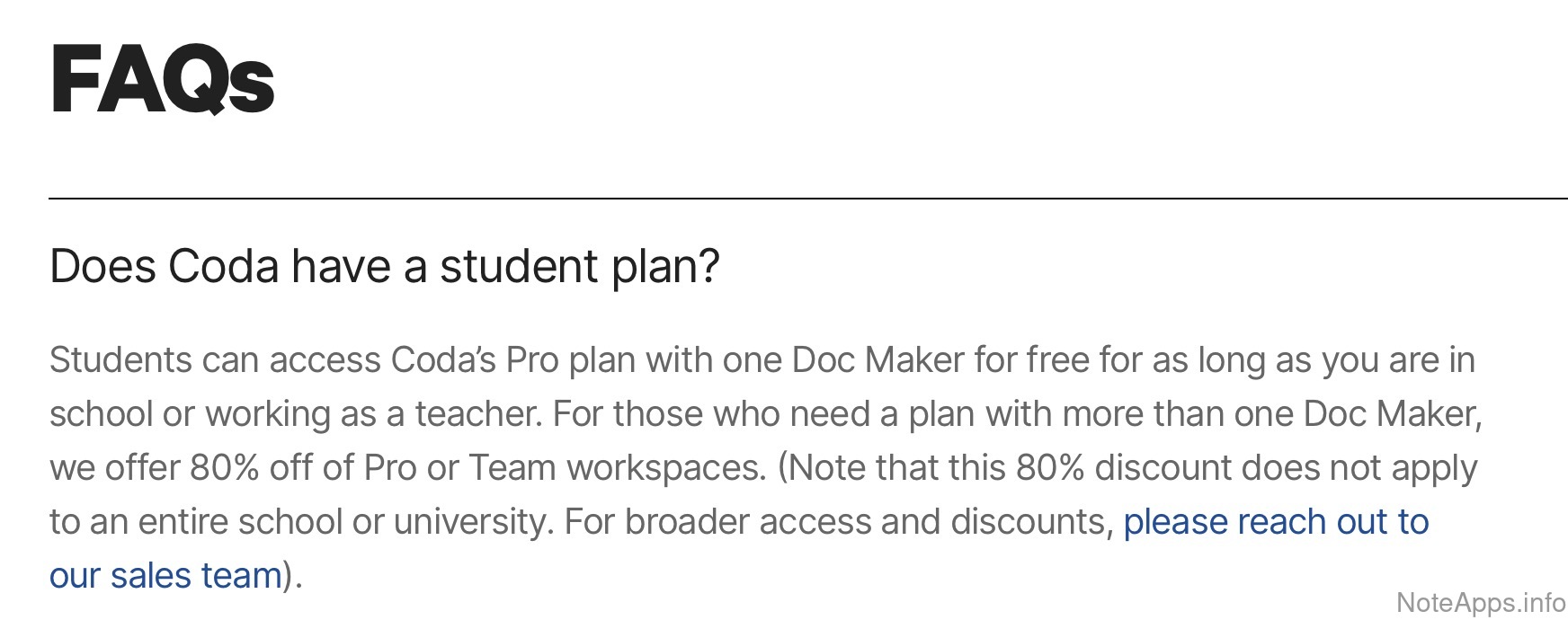Click the horizontal divider line below FAQs

pos(807,198)
